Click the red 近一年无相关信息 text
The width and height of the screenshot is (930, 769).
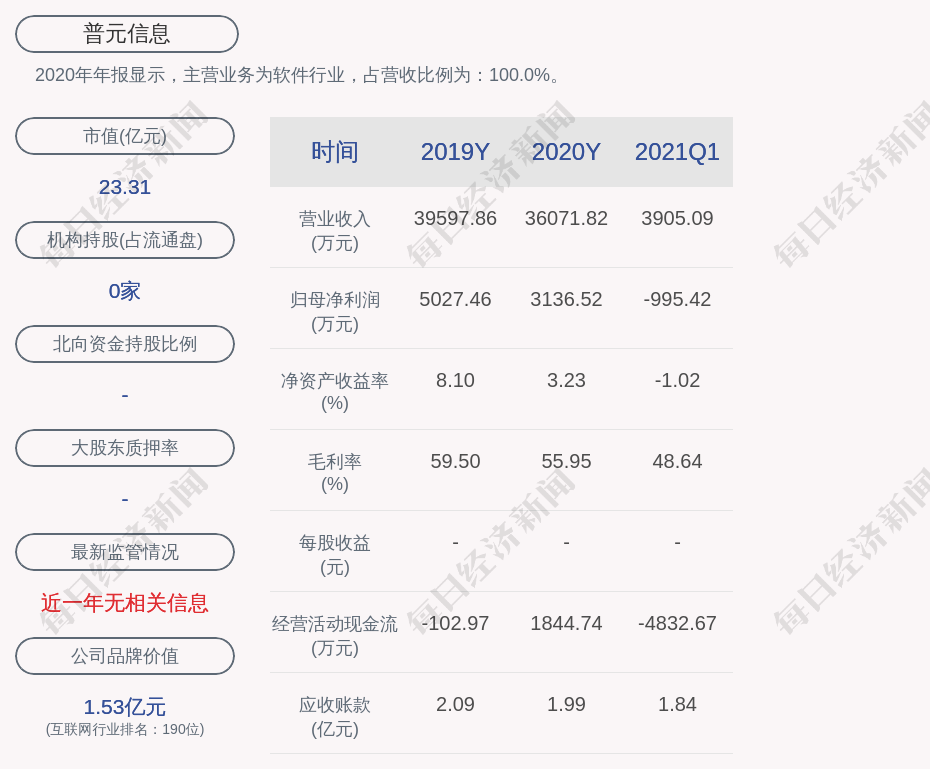coord(124,605)
